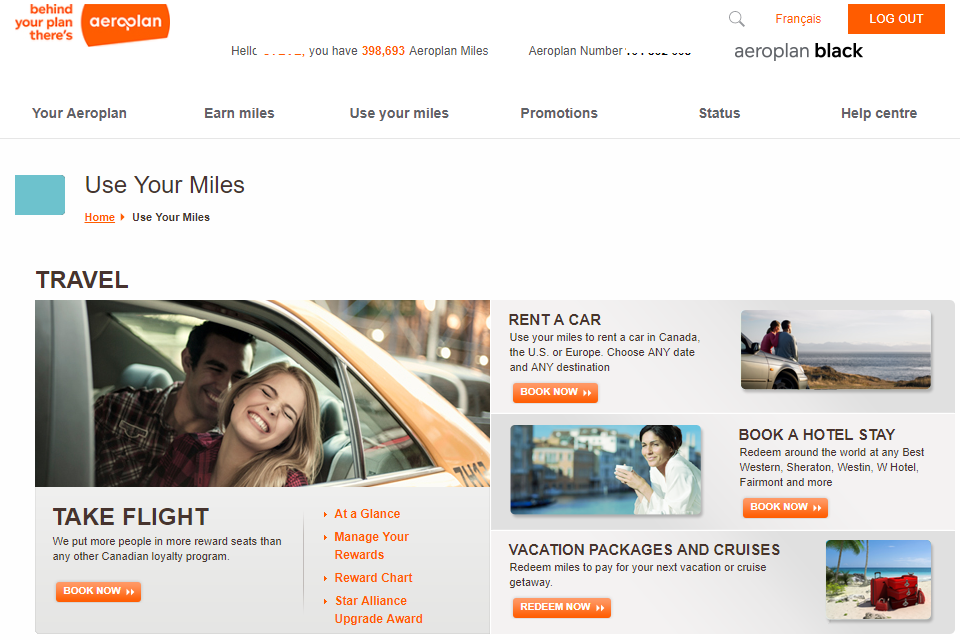Open the Manage Your Rewards link
This screenshot has height=640, width=960.
371,546
